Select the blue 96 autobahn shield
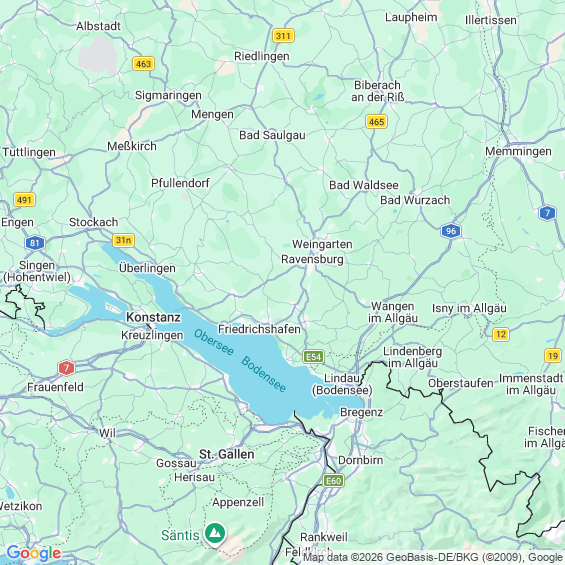The image size is (565, 565). tap(451, 231)
